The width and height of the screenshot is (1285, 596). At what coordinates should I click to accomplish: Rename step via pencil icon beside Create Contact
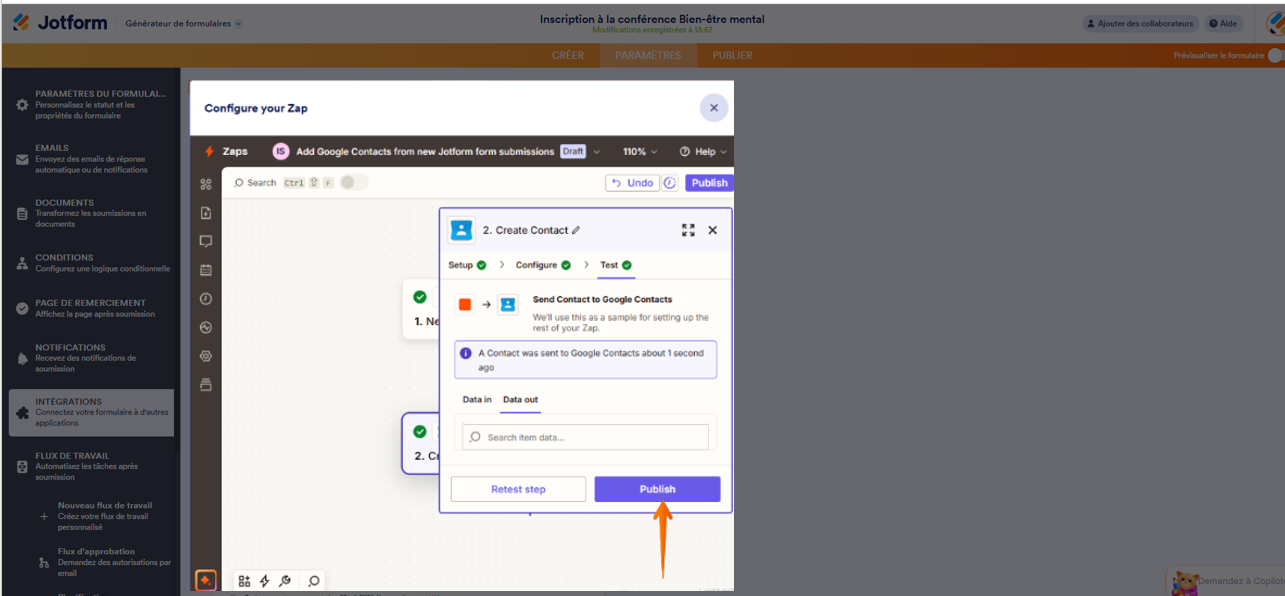click(576, 230)
